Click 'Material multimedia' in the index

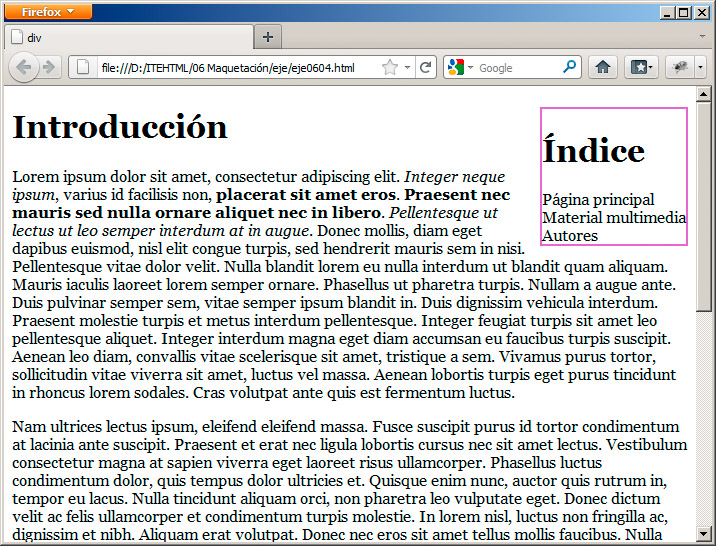(614, 217)
